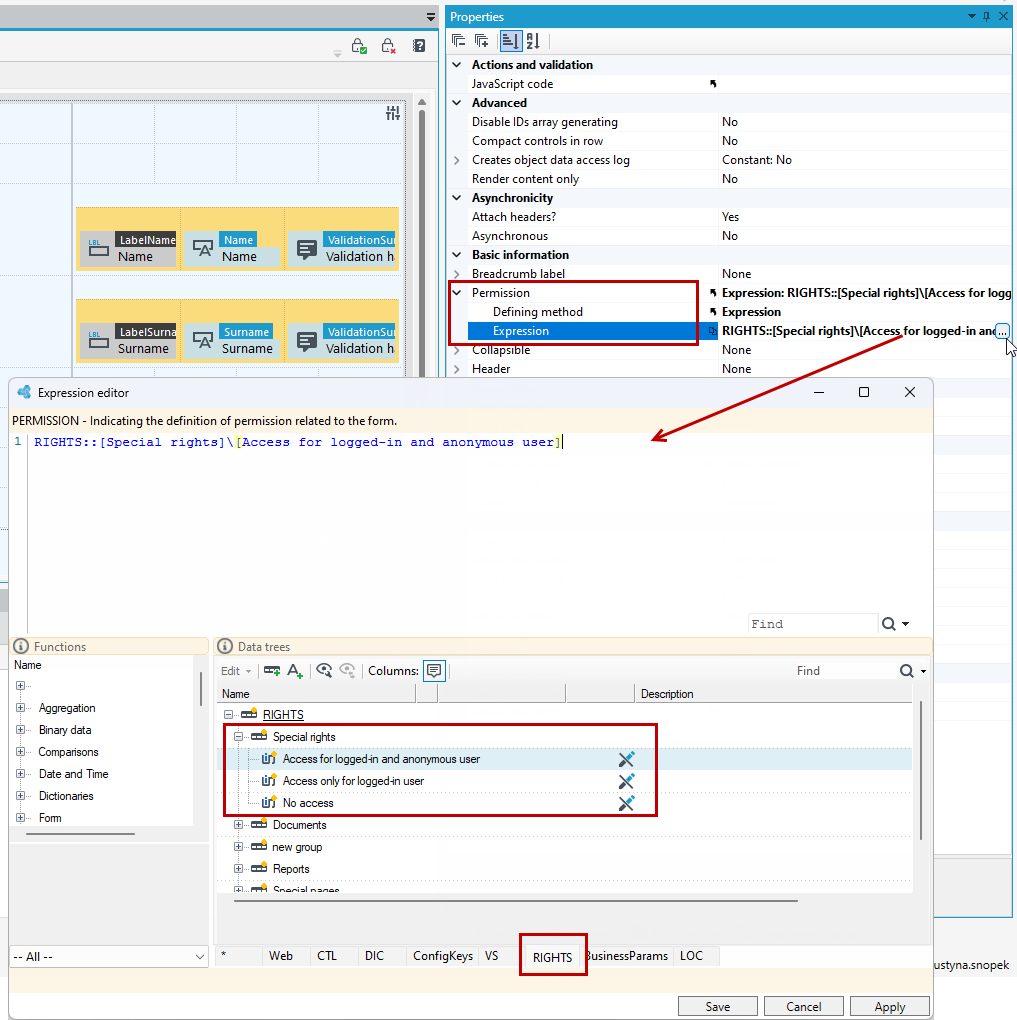Expand the Documents tree node
1017x1020 pixels.
point(238,825)
